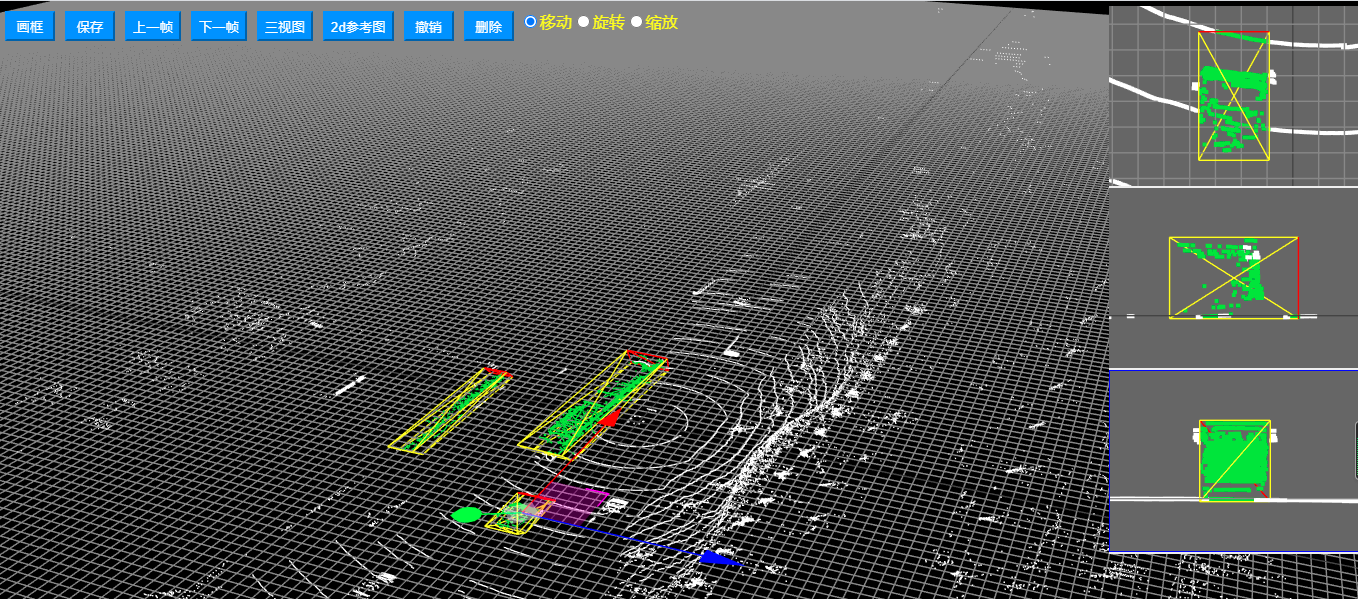Select the large center yellow bounding box
Viewport: 1358px width, 599px height.
coord(590,408)
